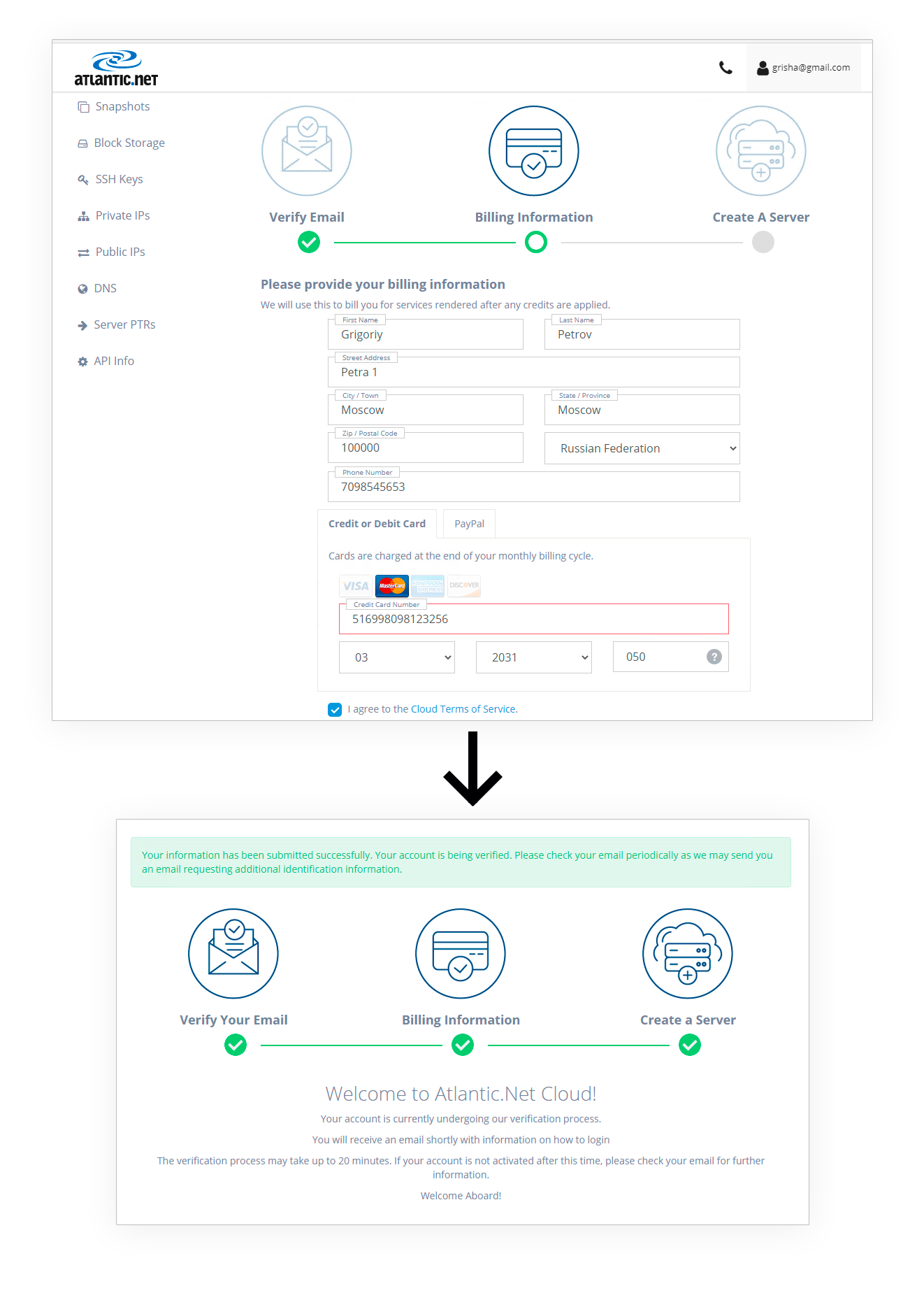Click the Billing Information card icon in top wizard
Screen dimensions: 924x1293
pyautogui.click(x=534, y=151)
